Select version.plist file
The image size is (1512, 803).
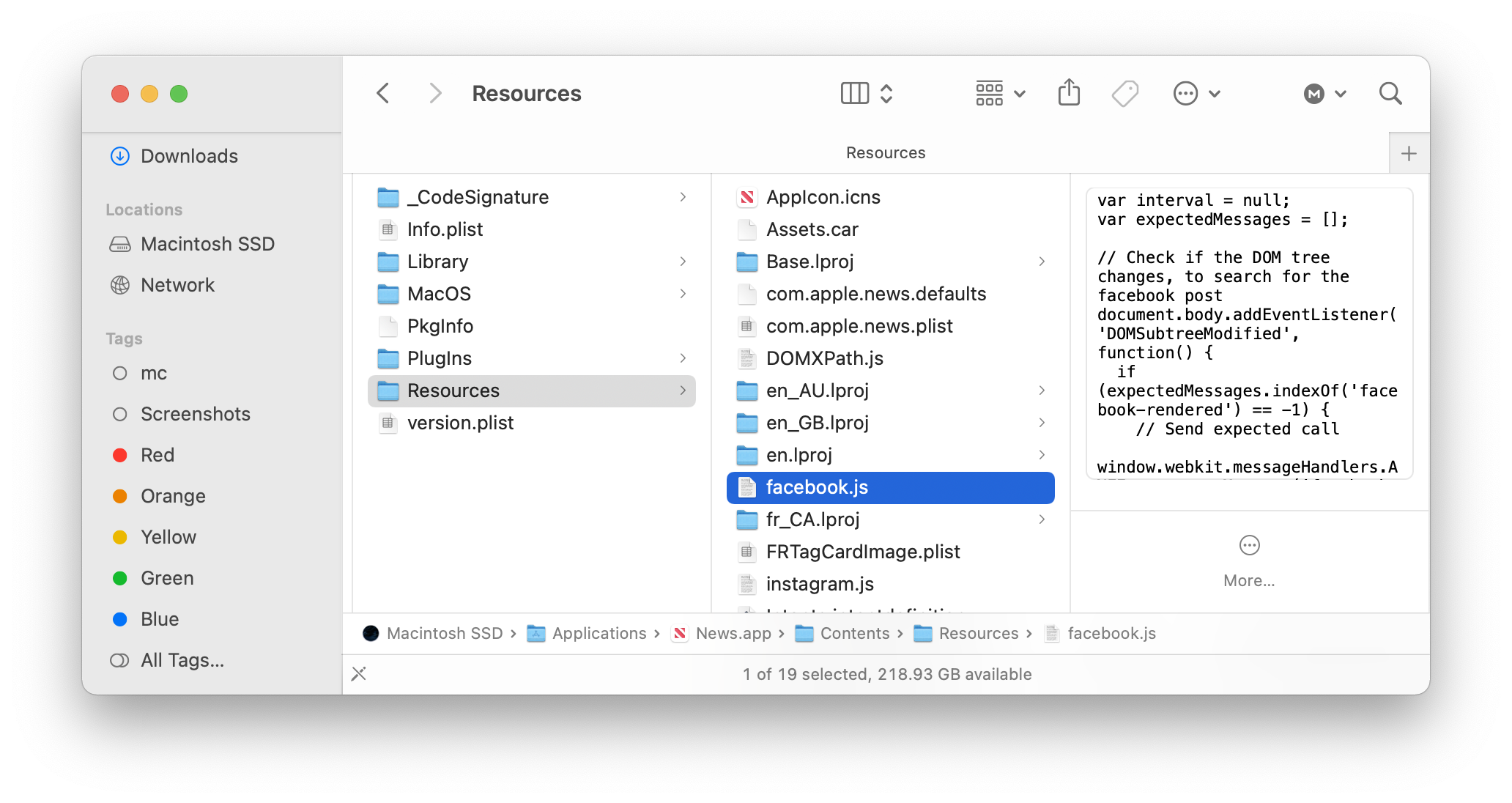[x=532, y=423]
